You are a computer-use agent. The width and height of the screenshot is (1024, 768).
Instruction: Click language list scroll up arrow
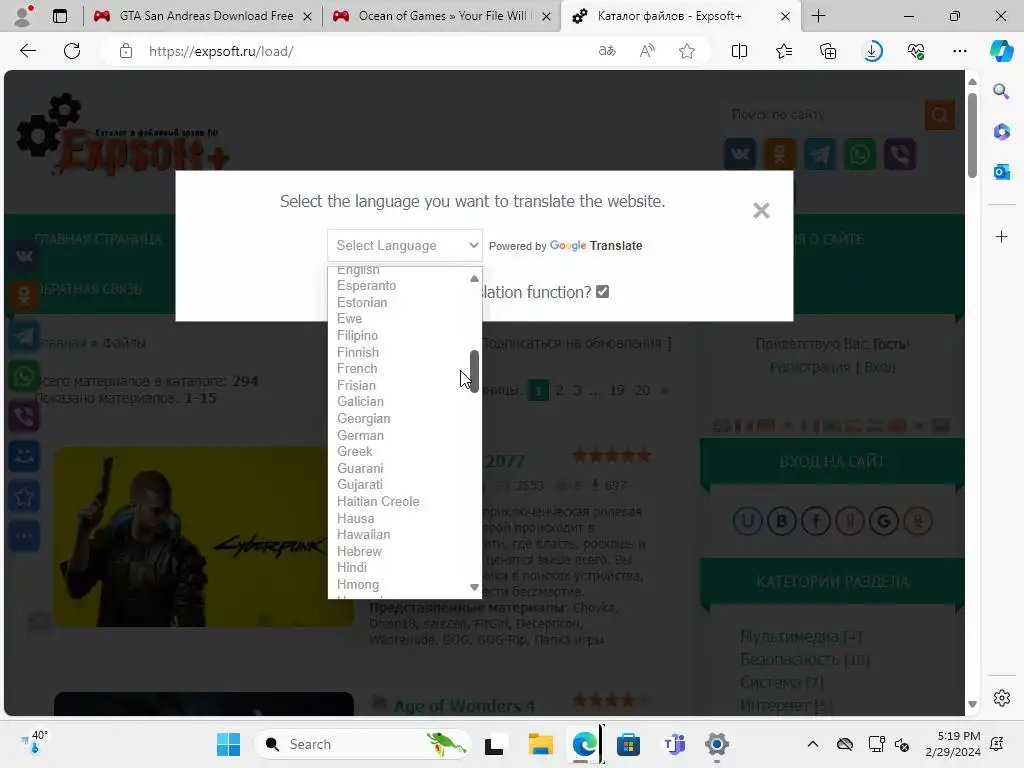[474, 279]
